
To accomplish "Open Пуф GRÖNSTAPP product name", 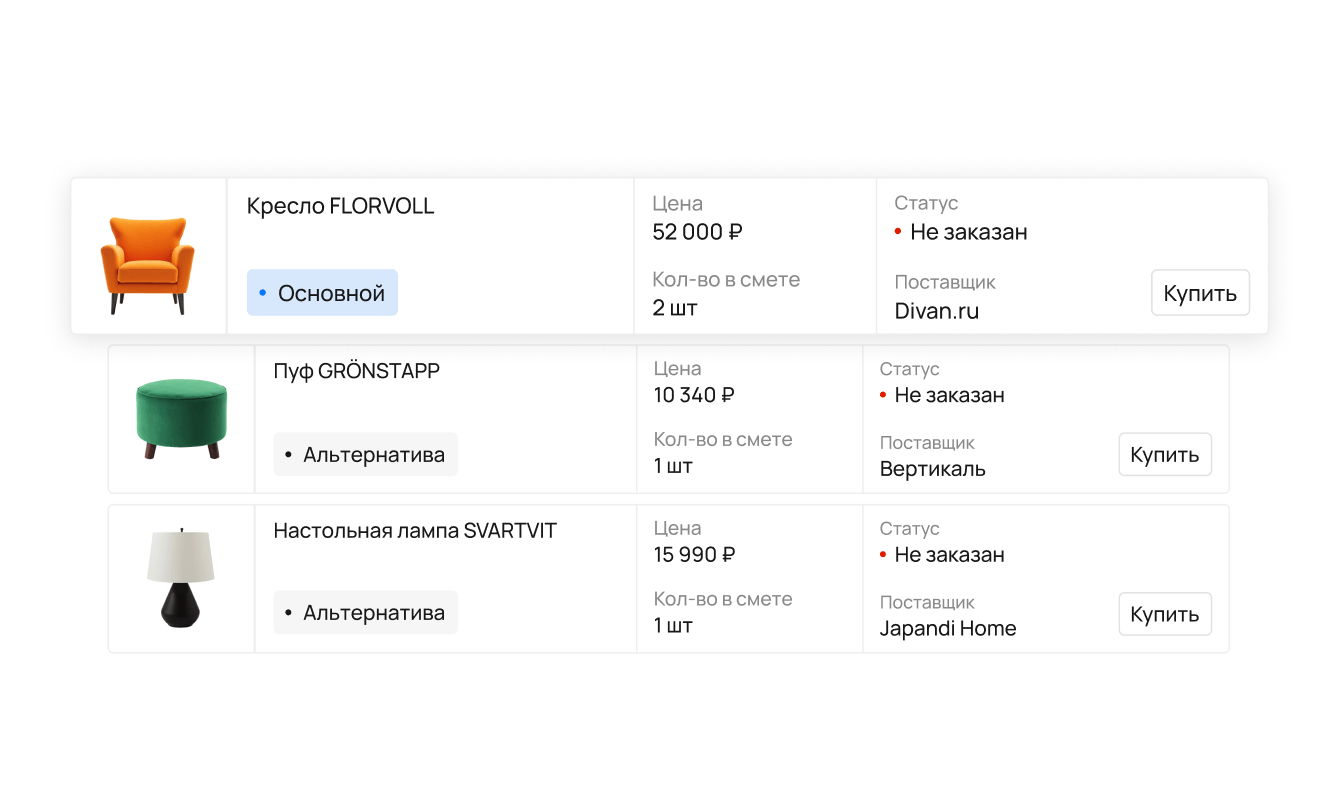I will [x=356, y=371].
